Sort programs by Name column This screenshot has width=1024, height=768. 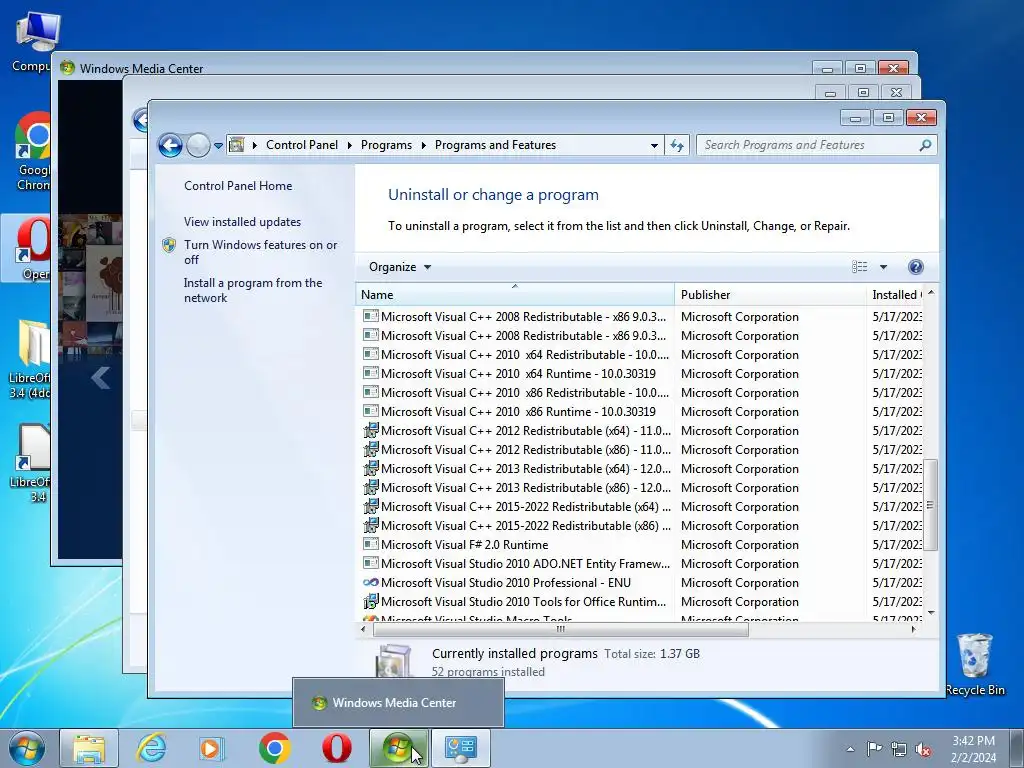tap(515, 295)
